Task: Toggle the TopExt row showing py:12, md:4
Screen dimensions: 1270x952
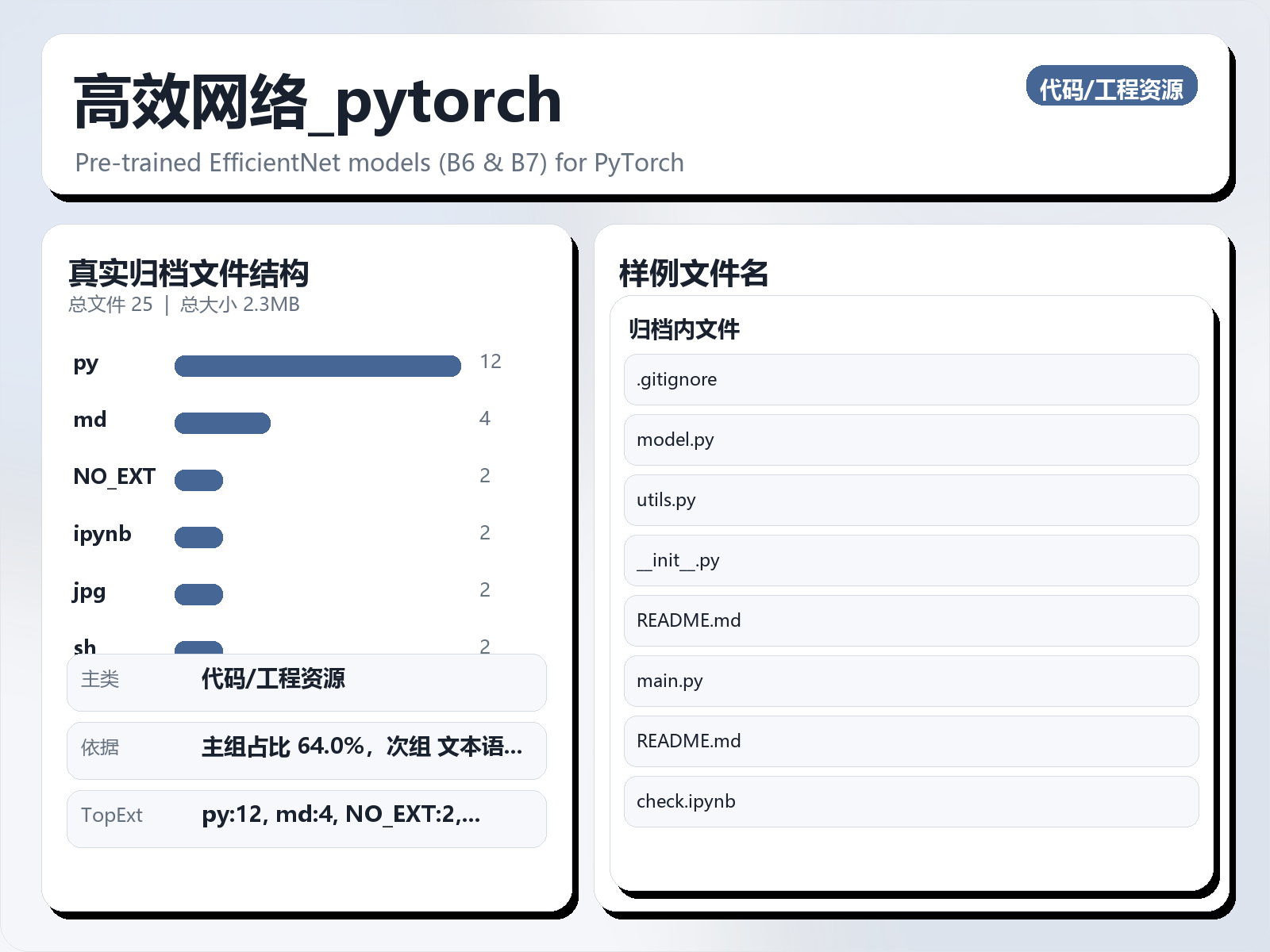Action: tap(306, 819)
